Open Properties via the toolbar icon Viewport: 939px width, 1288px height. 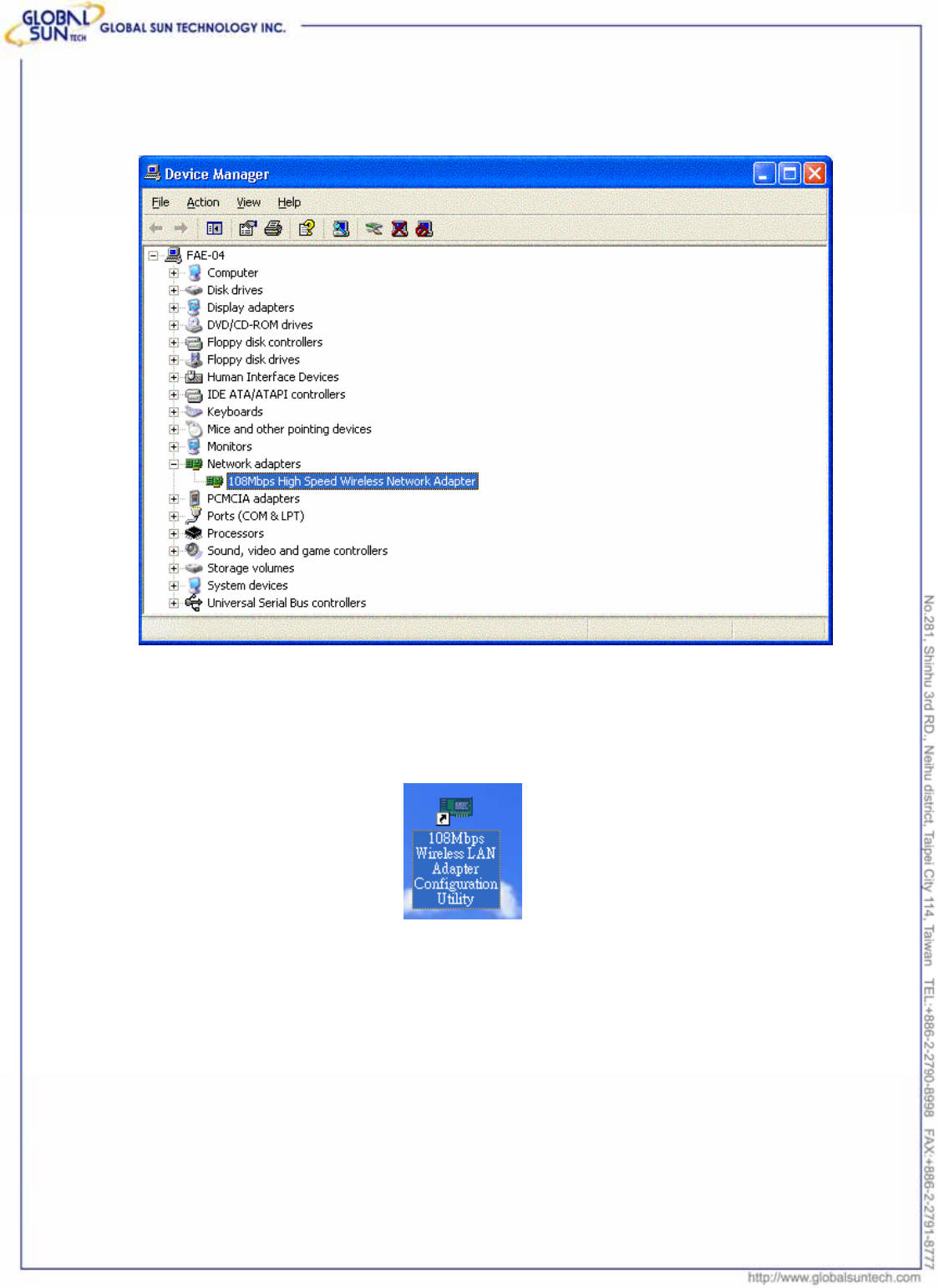click(247, 228)
